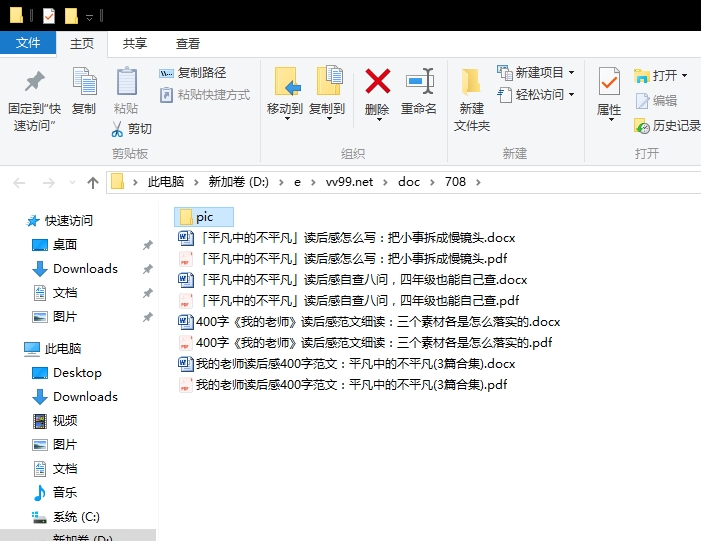The height and width of the screenshot is (541, 701).
Task: Click vv99.net in the address breadcrumb
Action: pos(349,182)
